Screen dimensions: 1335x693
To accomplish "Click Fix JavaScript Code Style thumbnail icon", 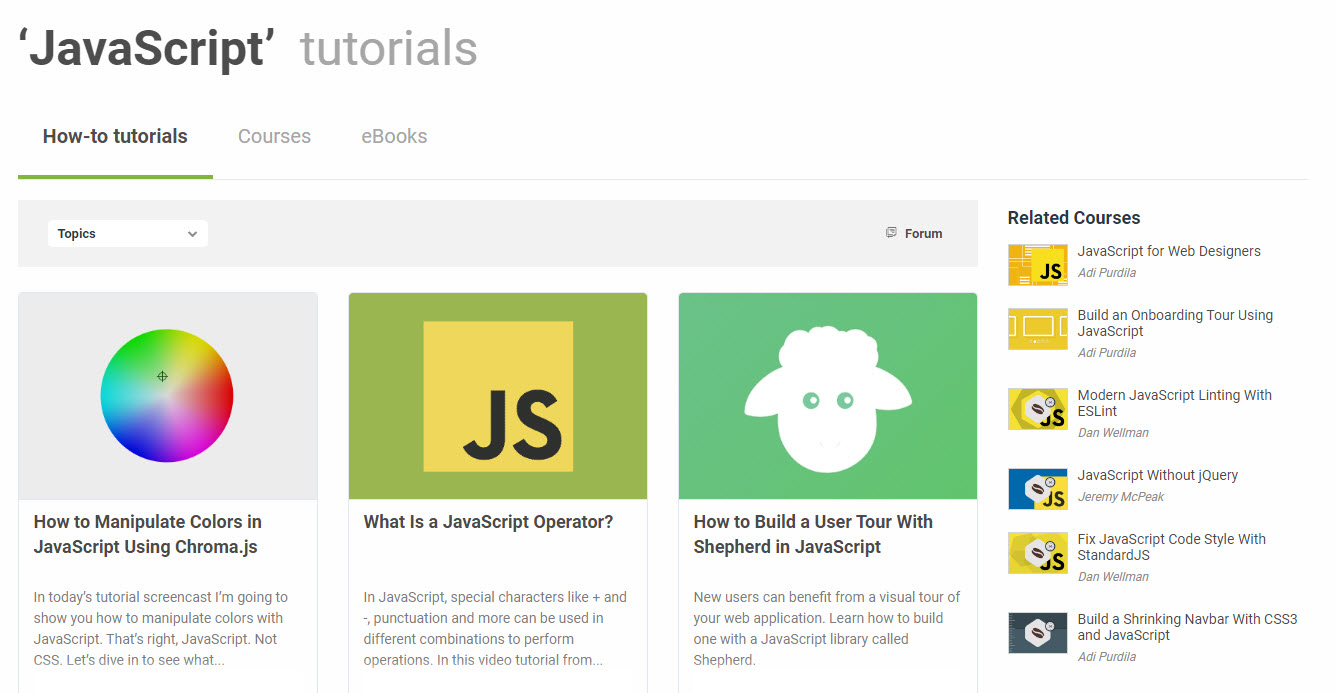I will 1037,553.
